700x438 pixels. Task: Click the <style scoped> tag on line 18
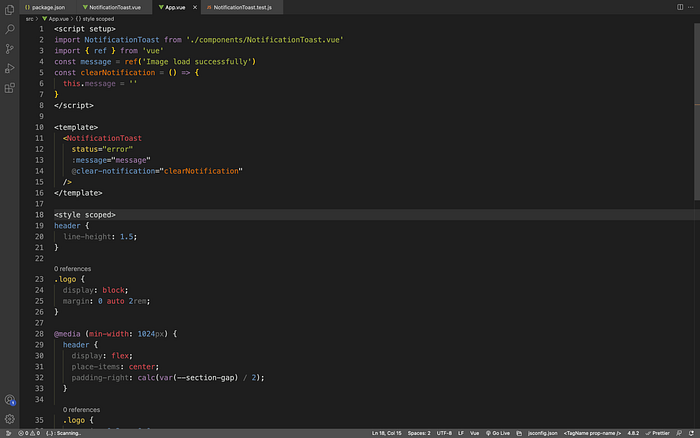coord(85,215)
